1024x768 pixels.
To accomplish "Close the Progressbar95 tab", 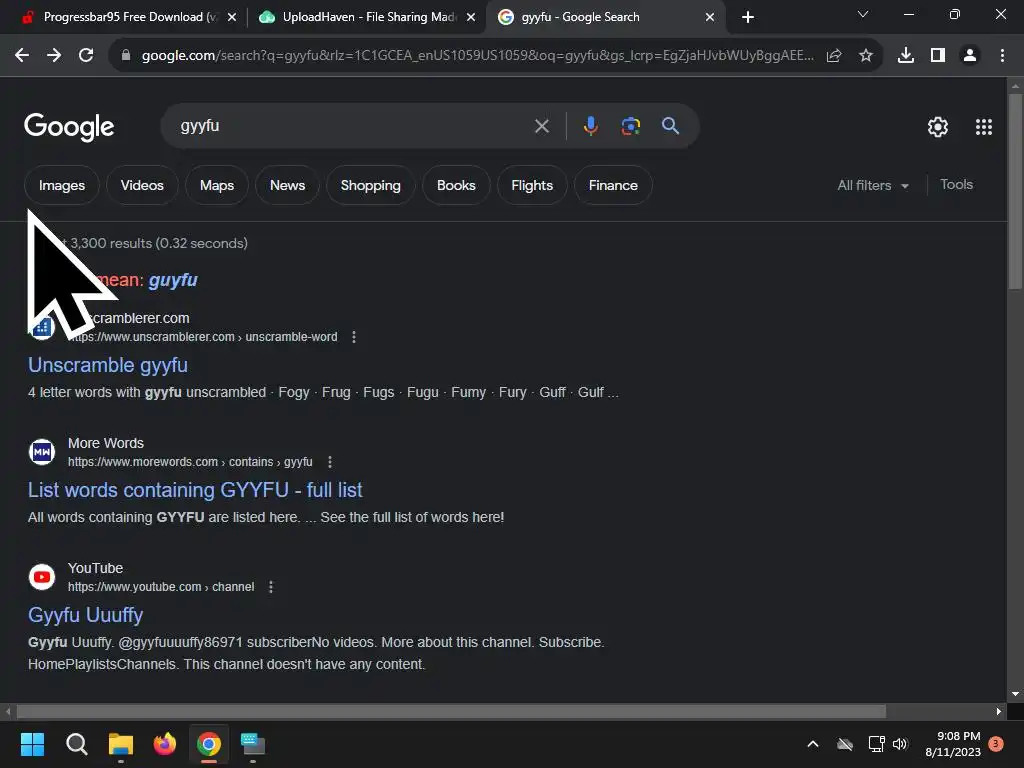I will pyautogui.click(x=232, y=18).
